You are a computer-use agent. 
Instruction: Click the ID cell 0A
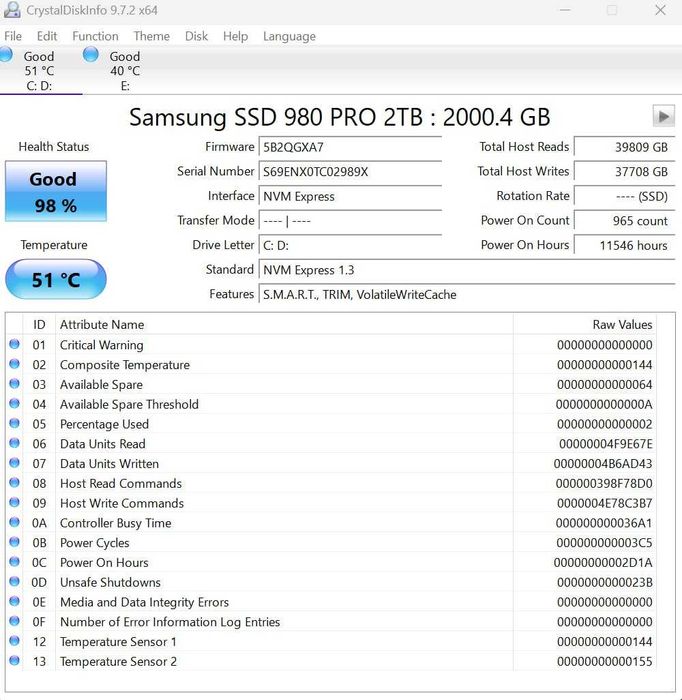click(39, 523)
